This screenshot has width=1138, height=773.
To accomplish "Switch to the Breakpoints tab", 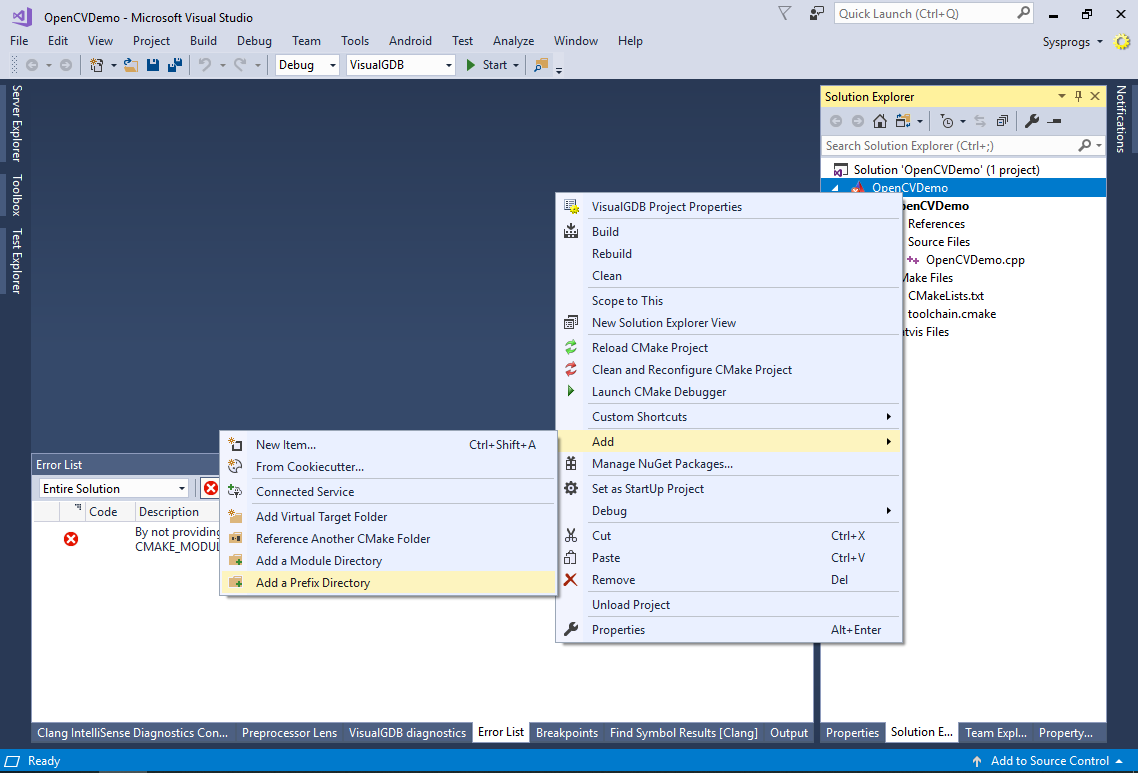I will pos(567,732).
